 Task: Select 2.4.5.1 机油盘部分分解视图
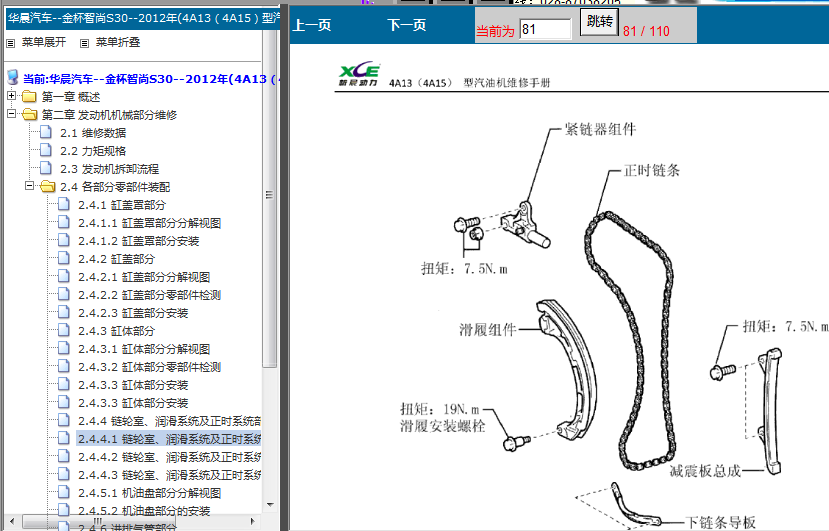point(149,492)
